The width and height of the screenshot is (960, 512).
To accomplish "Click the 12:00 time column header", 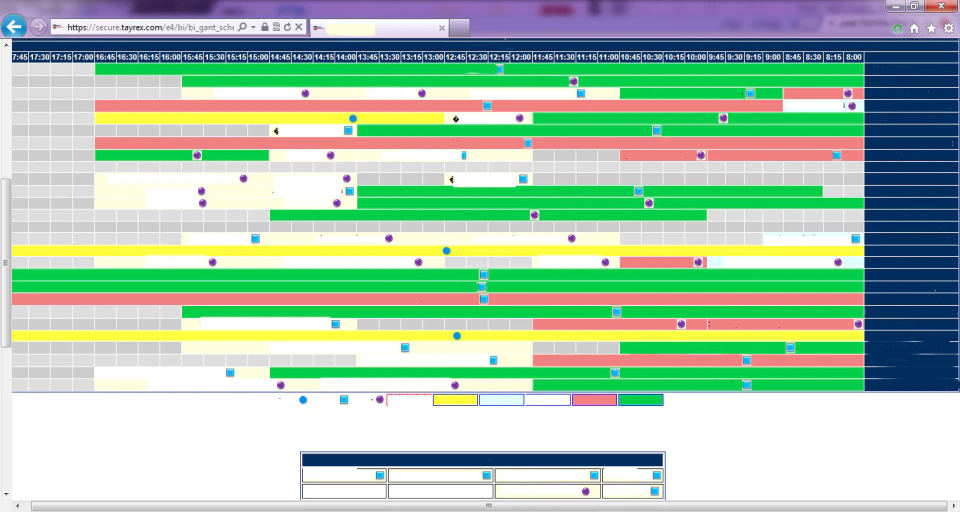I will coord(521,57).
